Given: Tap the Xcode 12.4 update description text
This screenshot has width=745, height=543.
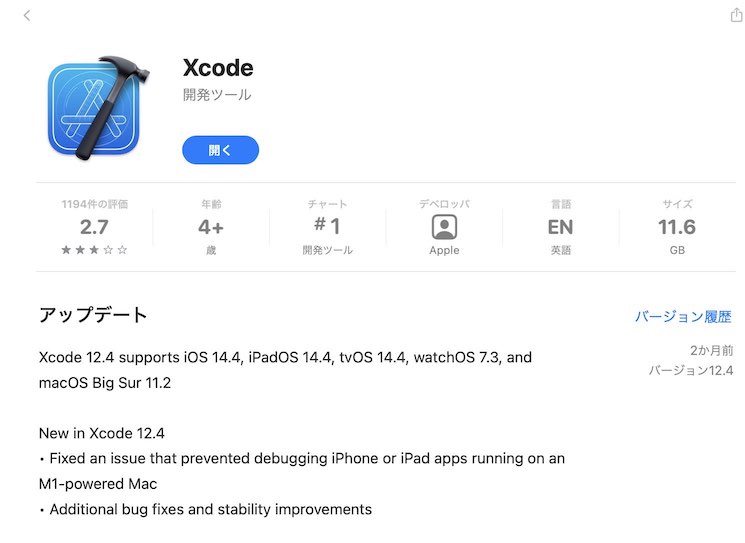Looking at the screenshot, I should (285, 370).
